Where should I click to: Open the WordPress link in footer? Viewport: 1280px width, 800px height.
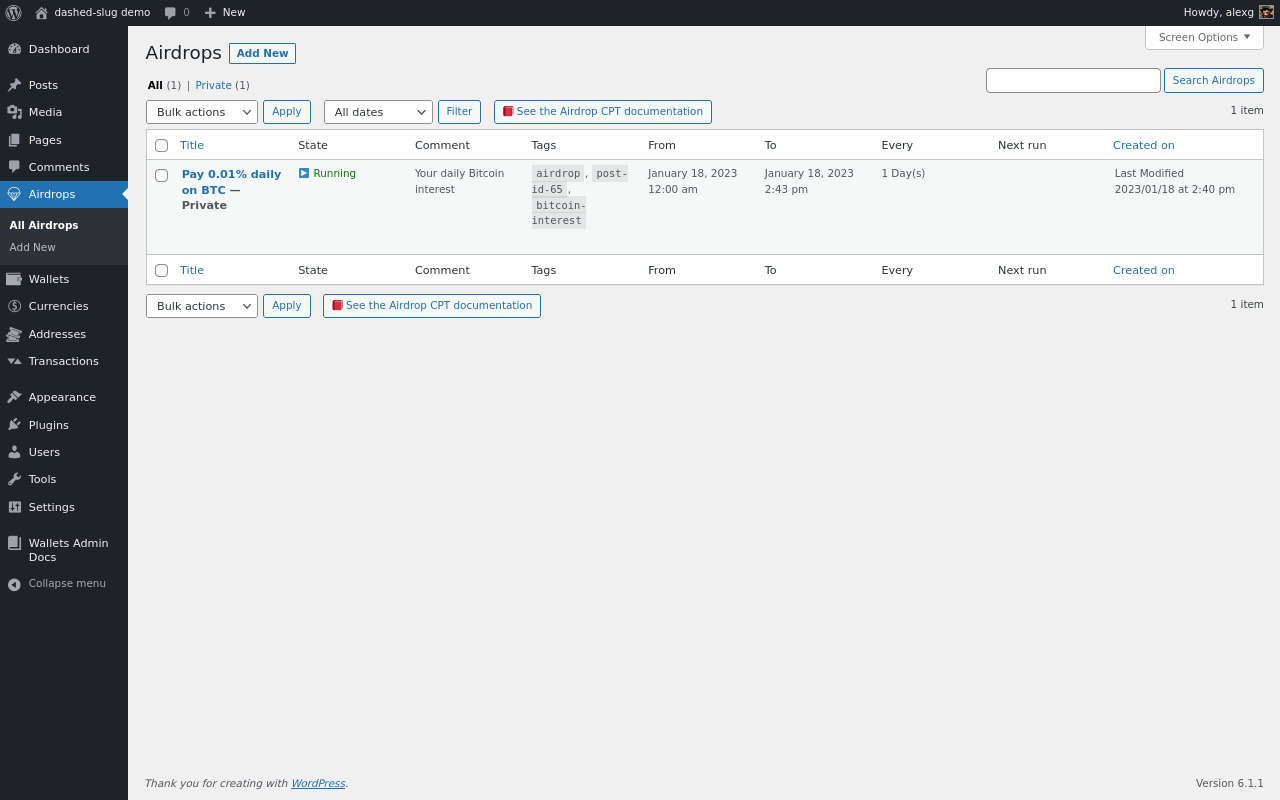(x=318, y=783)
